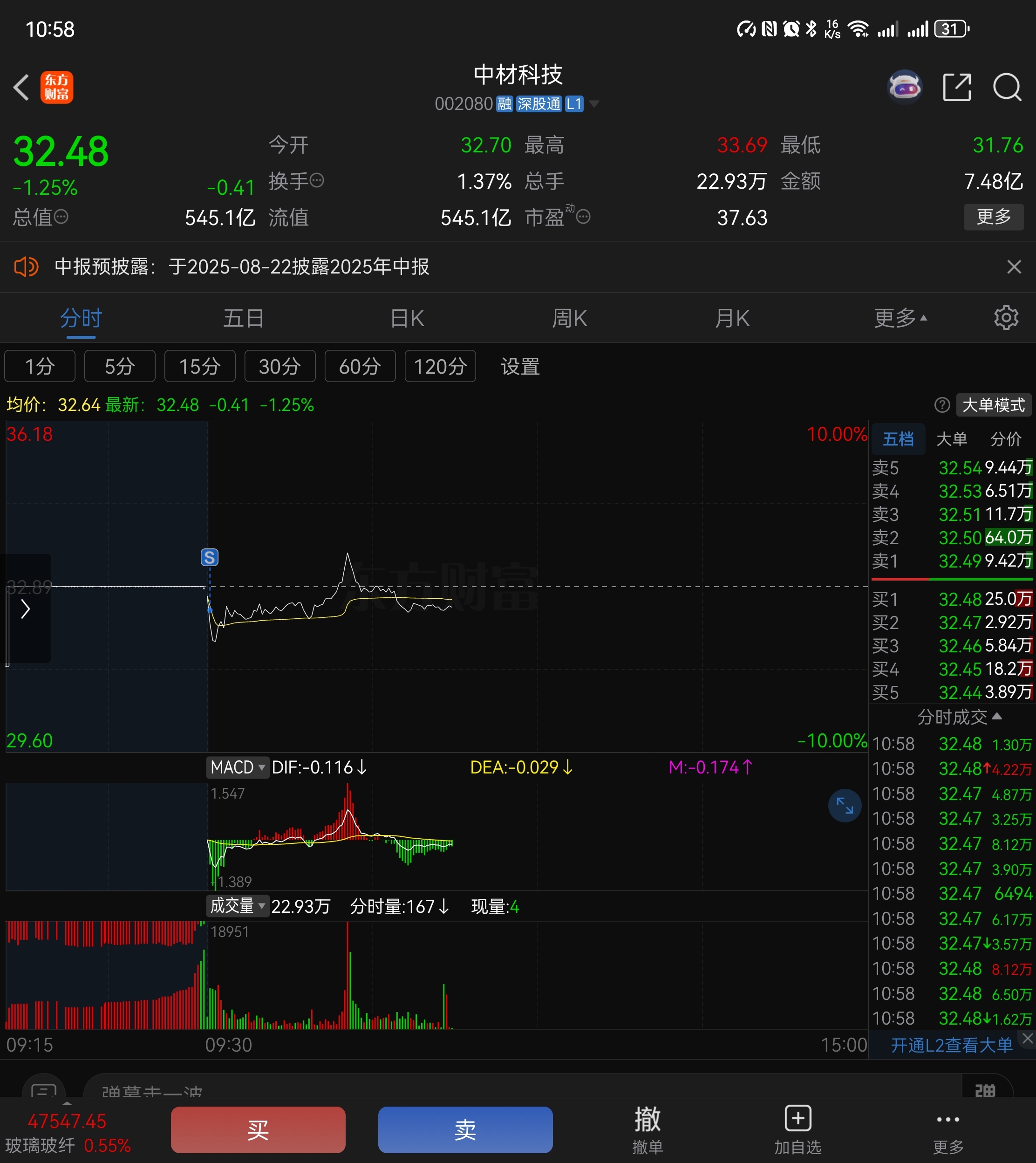Switch to the 五档 order book tab

click(898, 439)
